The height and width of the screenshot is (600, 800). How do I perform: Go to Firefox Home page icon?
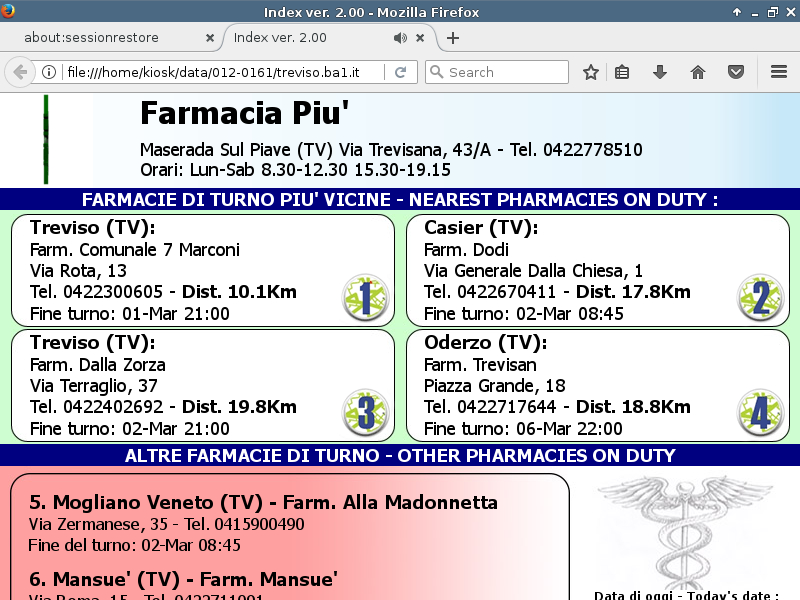698,72
